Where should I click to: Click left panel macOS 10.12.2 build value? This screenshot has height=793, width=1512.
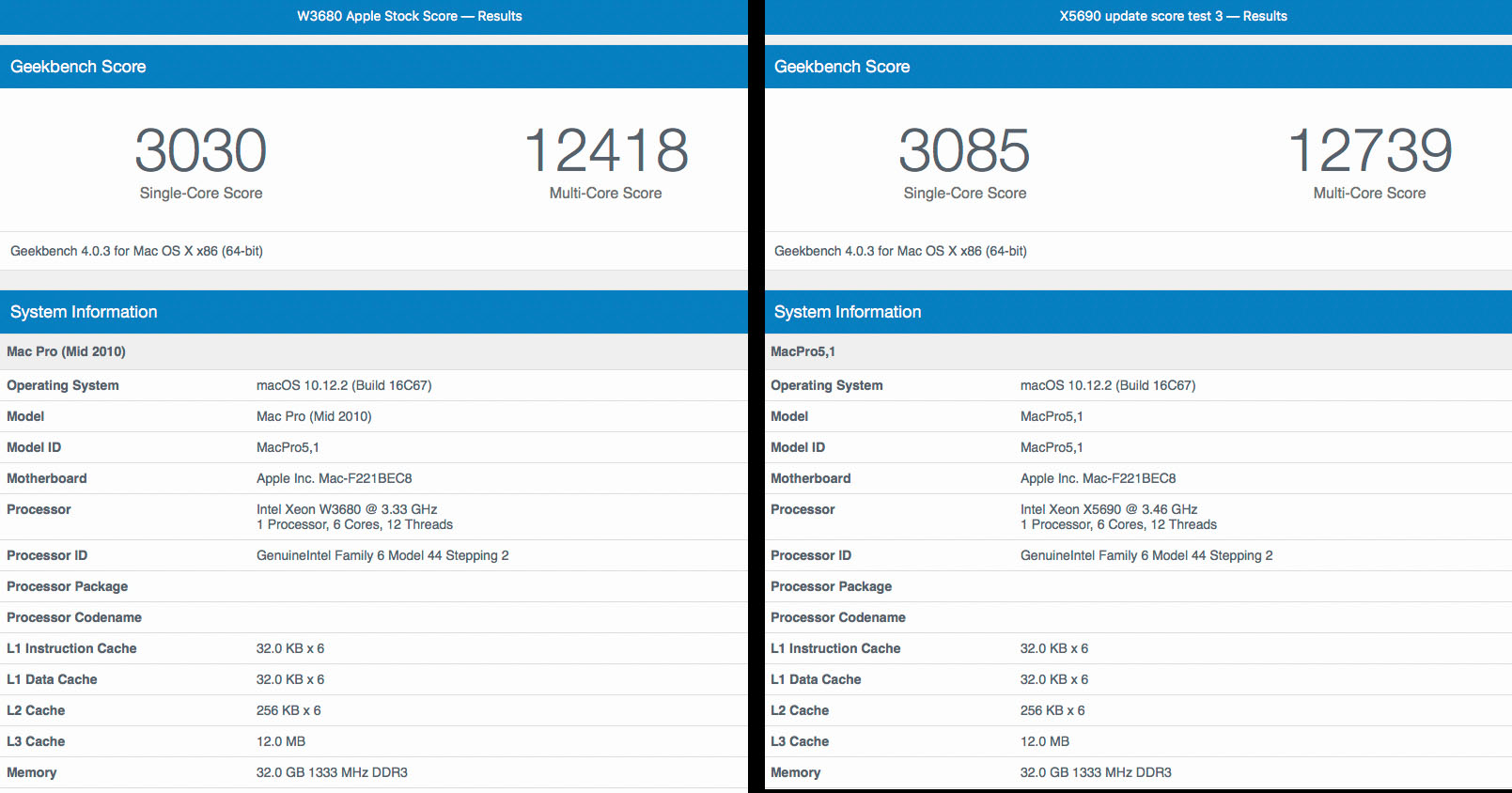click(x=344, y=385)
